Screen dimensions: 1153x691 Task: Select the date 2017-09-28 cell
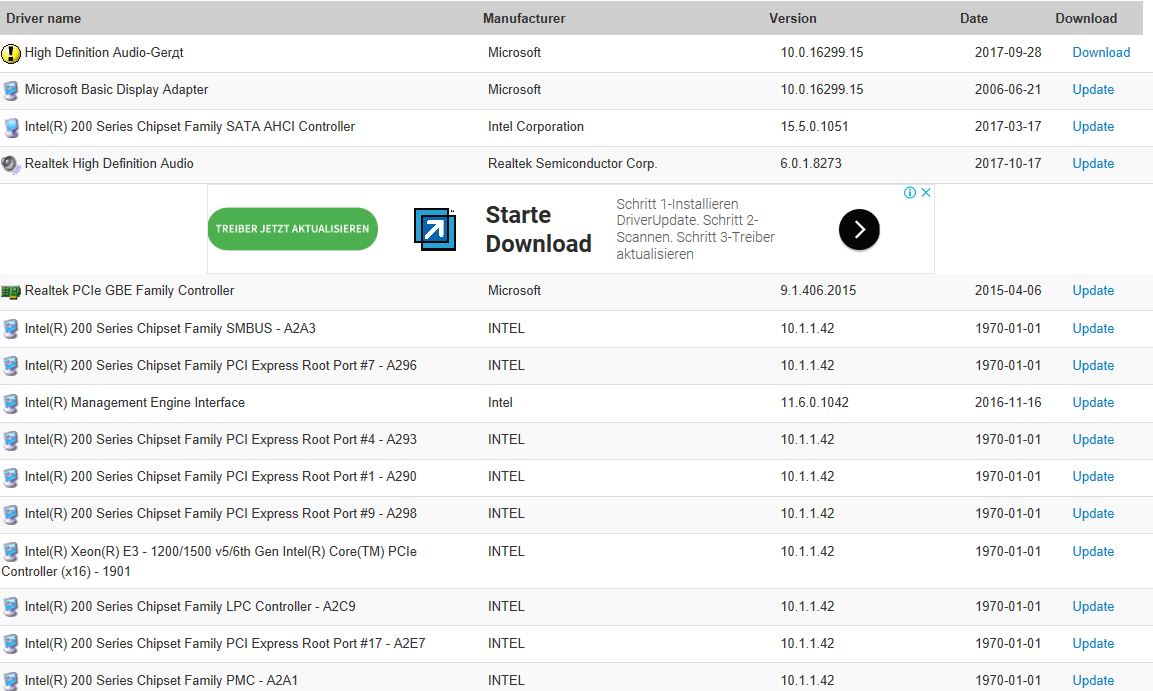tap(1008, 52)
